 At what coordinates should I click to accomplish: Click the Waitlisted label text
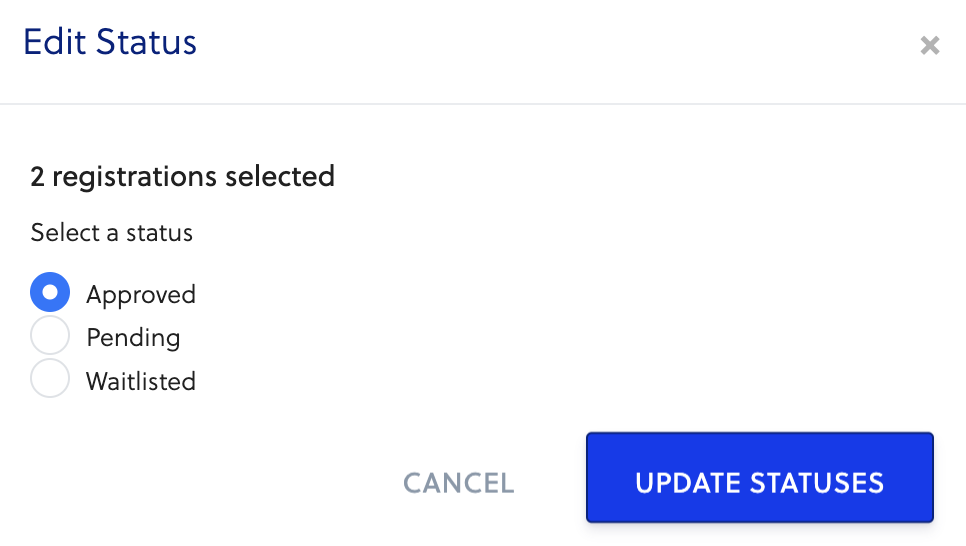(141, 381)
